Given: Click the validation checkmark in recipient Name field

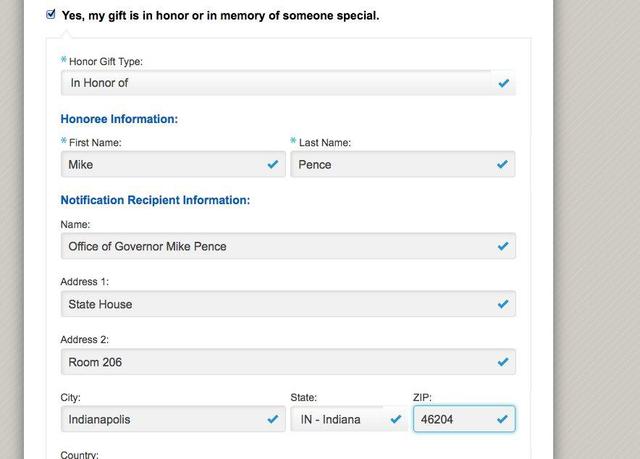Looking at the screenshot, I should coord(503,246).
